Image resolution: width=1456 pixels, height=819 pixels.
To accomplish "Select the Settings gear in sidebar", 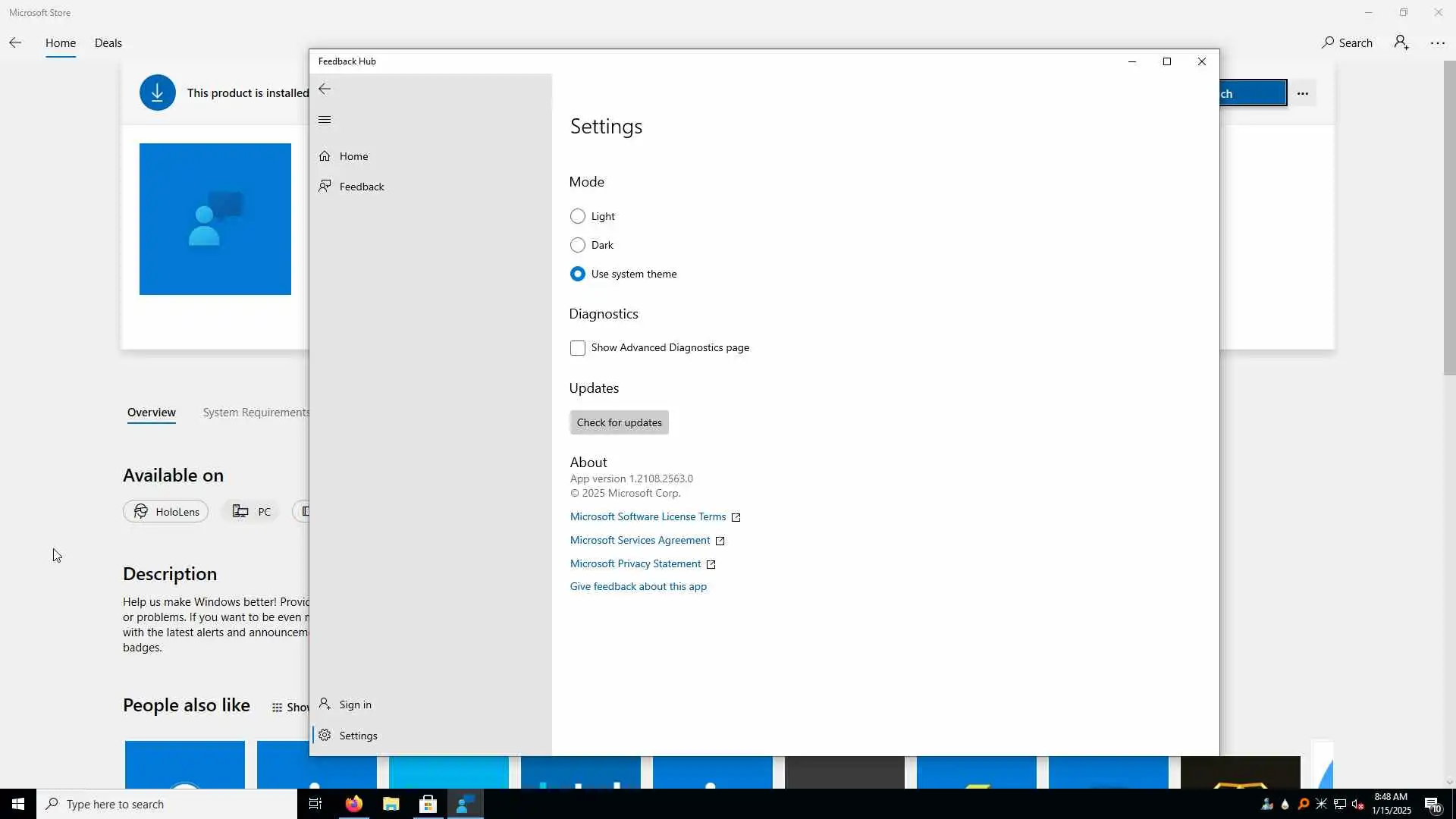I will pyautogui.click(x=325, y=736).
